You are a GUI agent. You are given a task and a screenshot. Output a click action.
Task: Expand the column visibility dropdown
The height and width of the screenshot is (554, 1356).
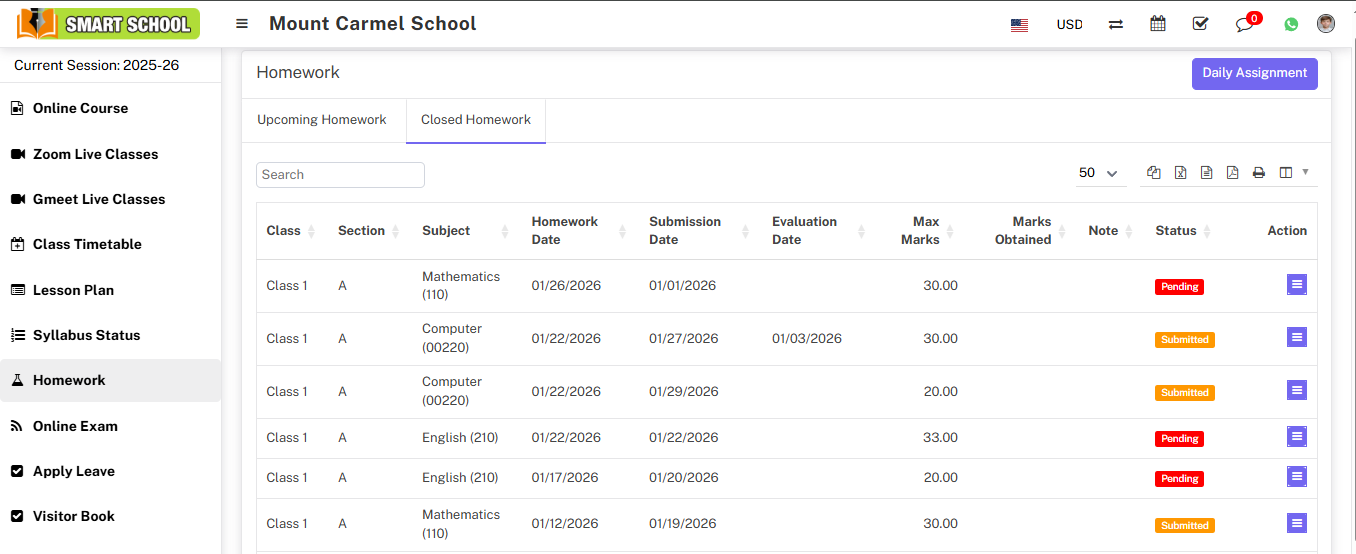(1293, 173)
